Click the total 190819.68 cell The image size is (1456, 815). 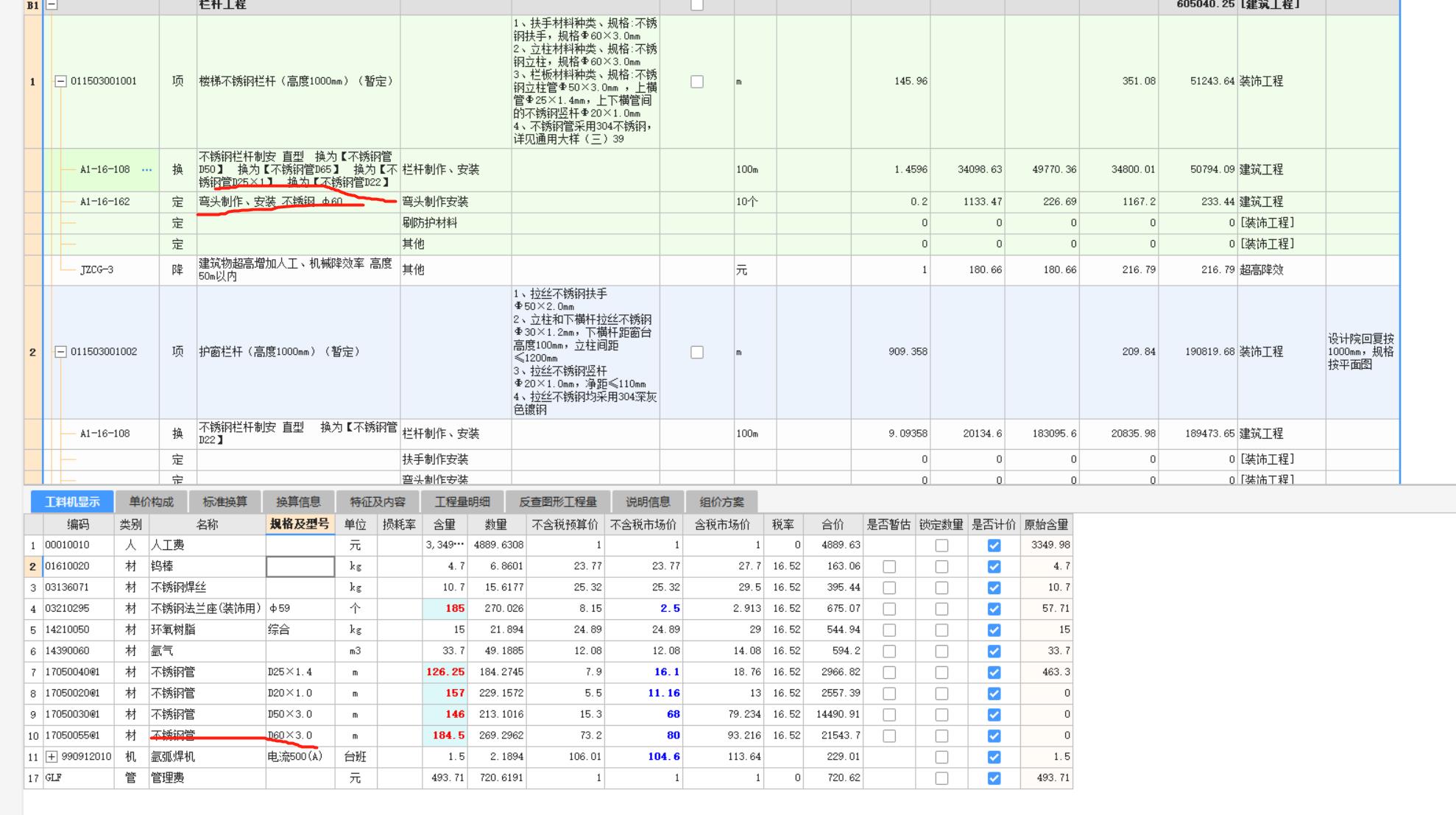click(1198, 352)
